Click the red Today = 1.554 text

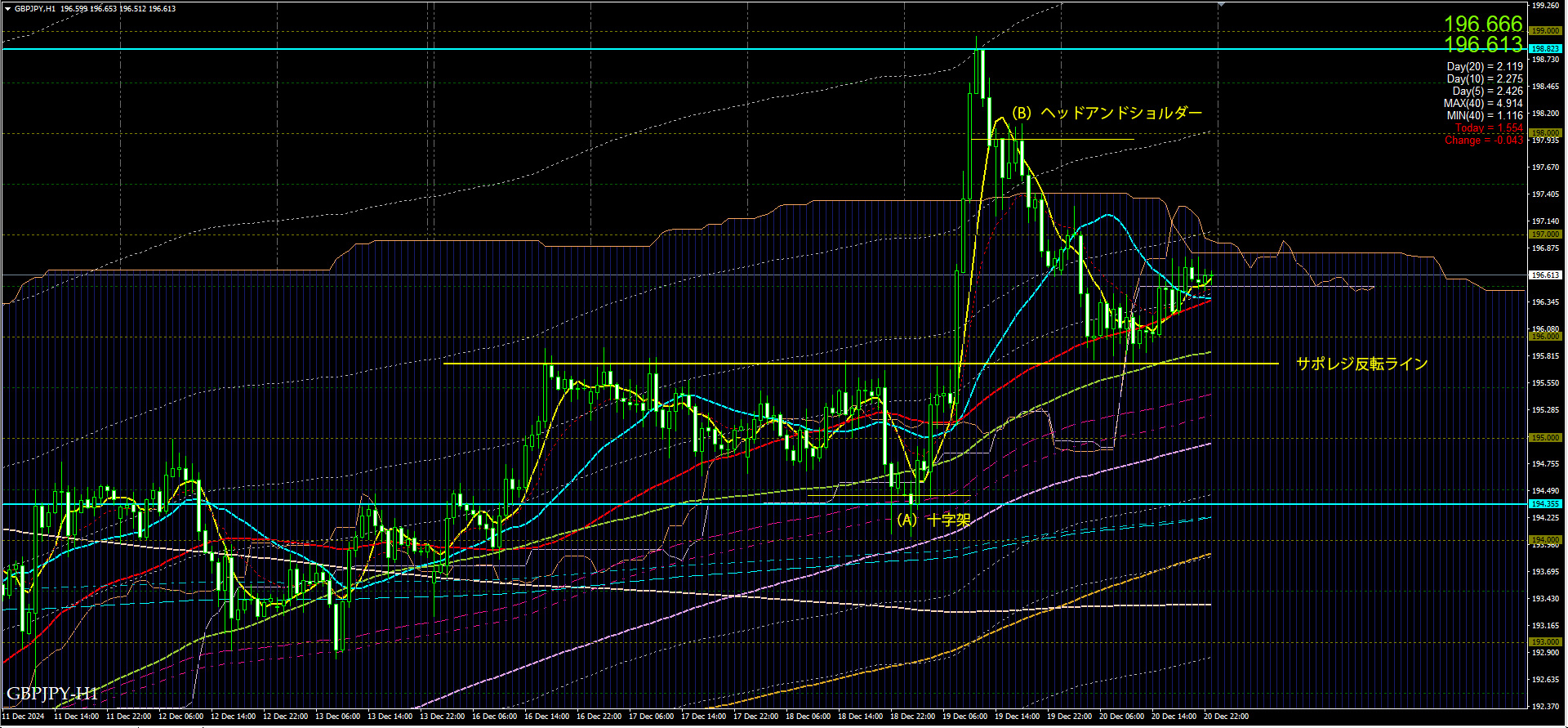tap(1490, 127)
